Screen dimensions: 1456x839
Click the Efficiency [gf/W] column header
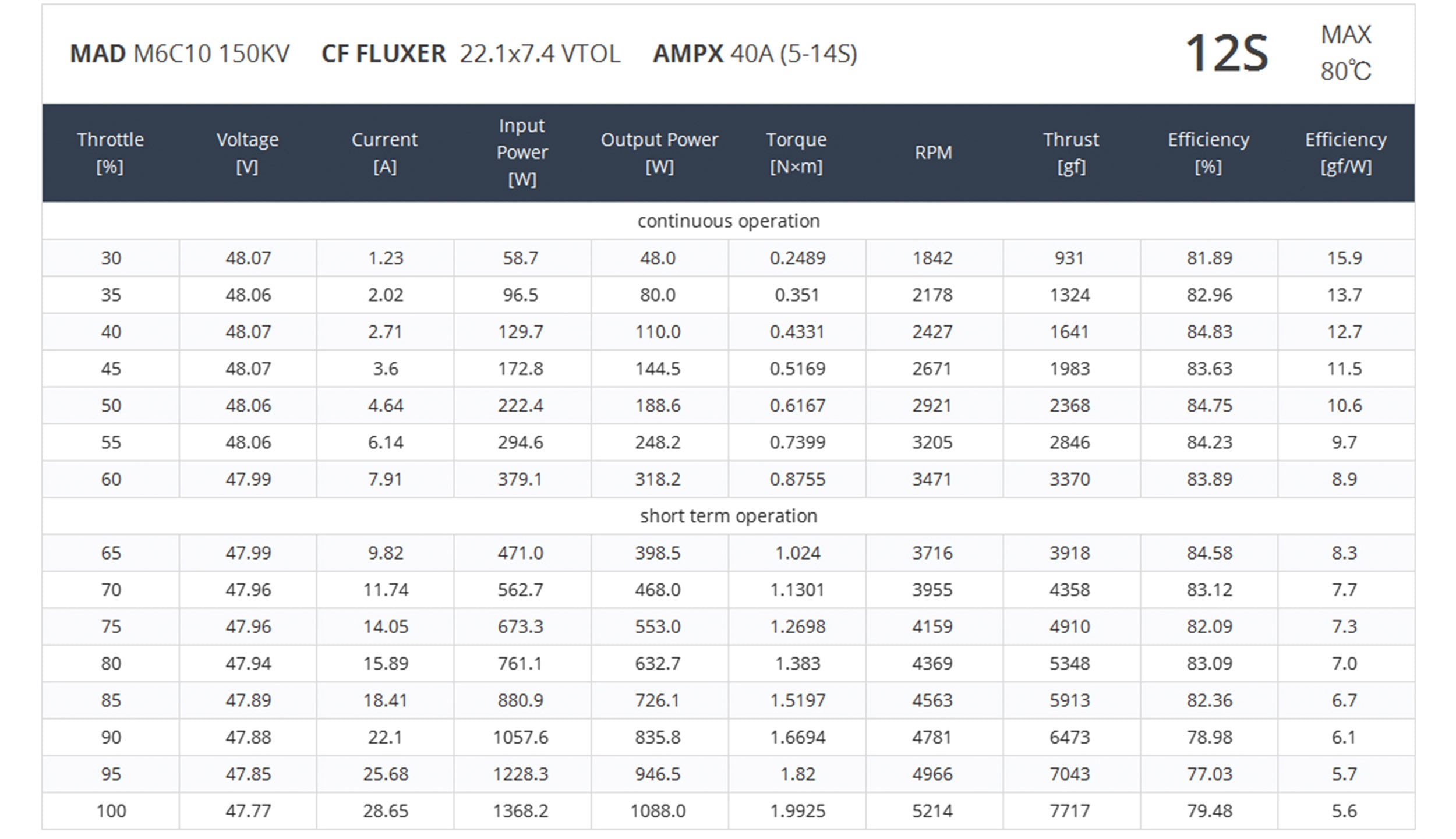click(x=1345, y=153)
